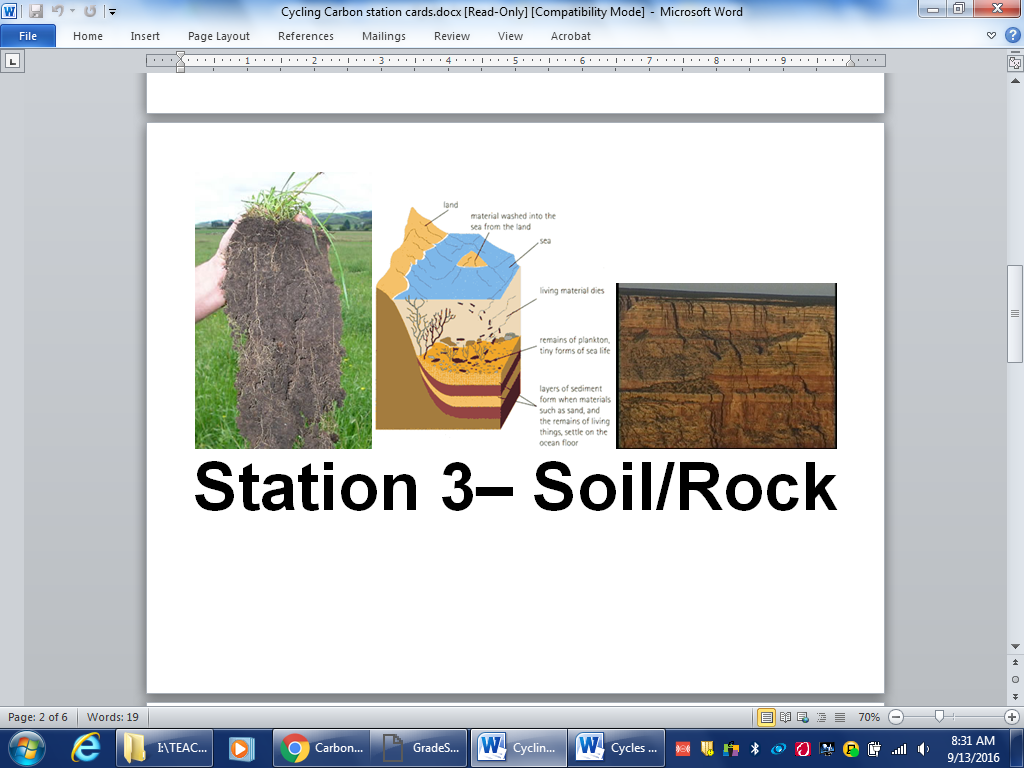Switch to Full Screen Reading view
This screenshot has width=1024, height=768.
pos(786,717)
